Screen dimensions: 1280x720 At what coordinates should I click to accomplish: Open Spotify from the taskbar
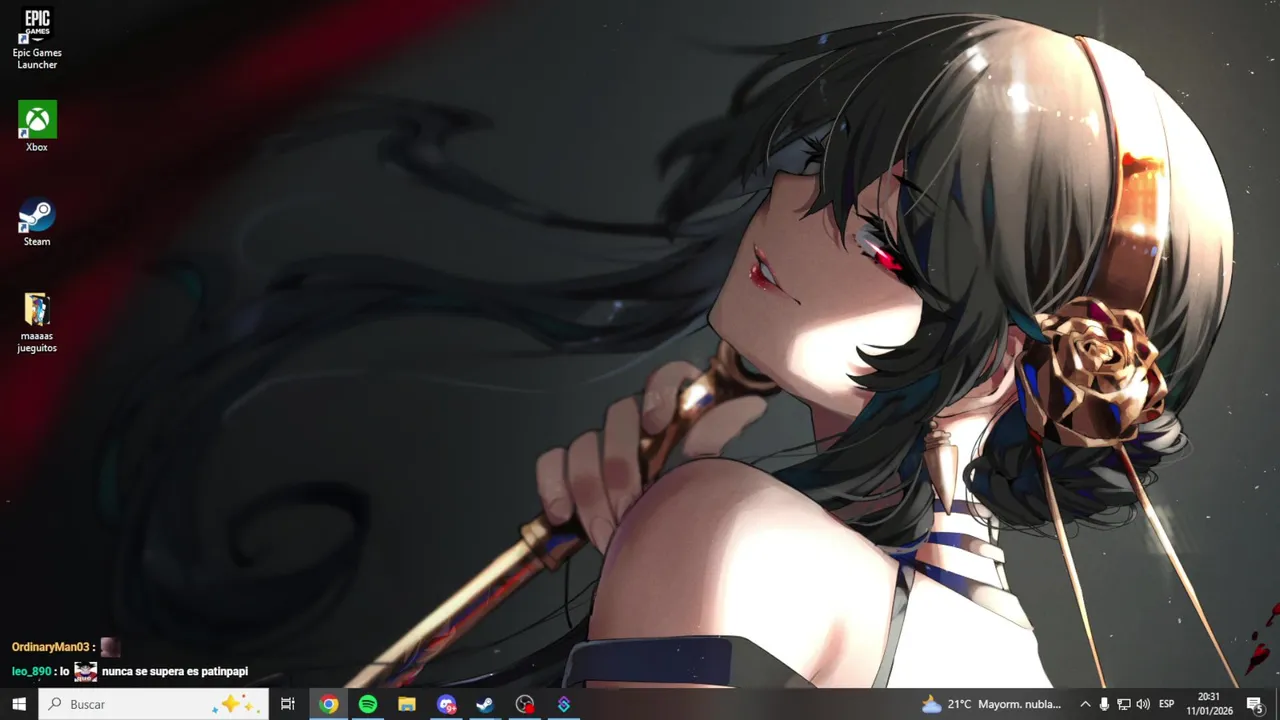[x=368, y=704]
